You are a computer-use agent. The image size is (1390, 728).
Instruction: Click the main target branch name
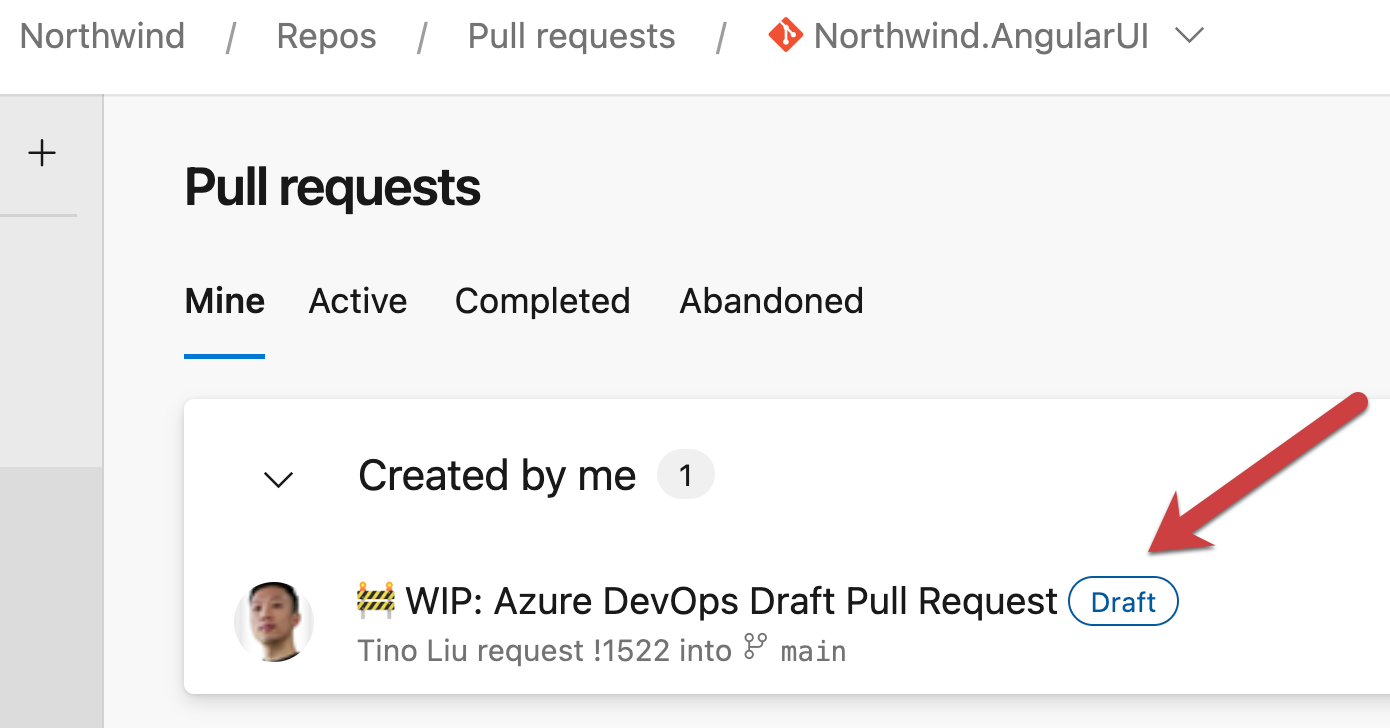(813, 652)
